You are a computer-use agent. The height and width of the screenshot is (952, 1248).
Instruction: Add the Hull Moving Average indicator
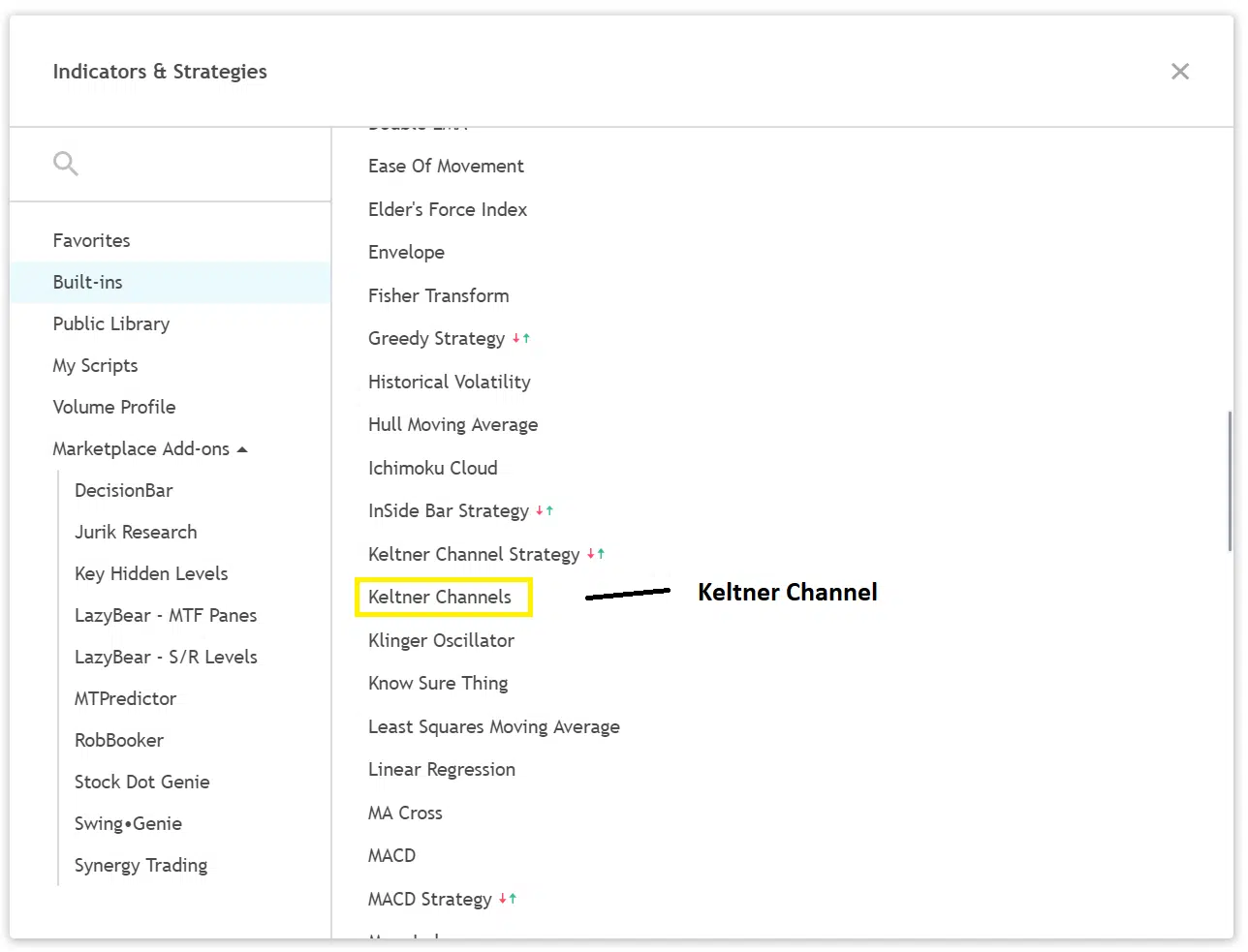(x=452, y=424)
